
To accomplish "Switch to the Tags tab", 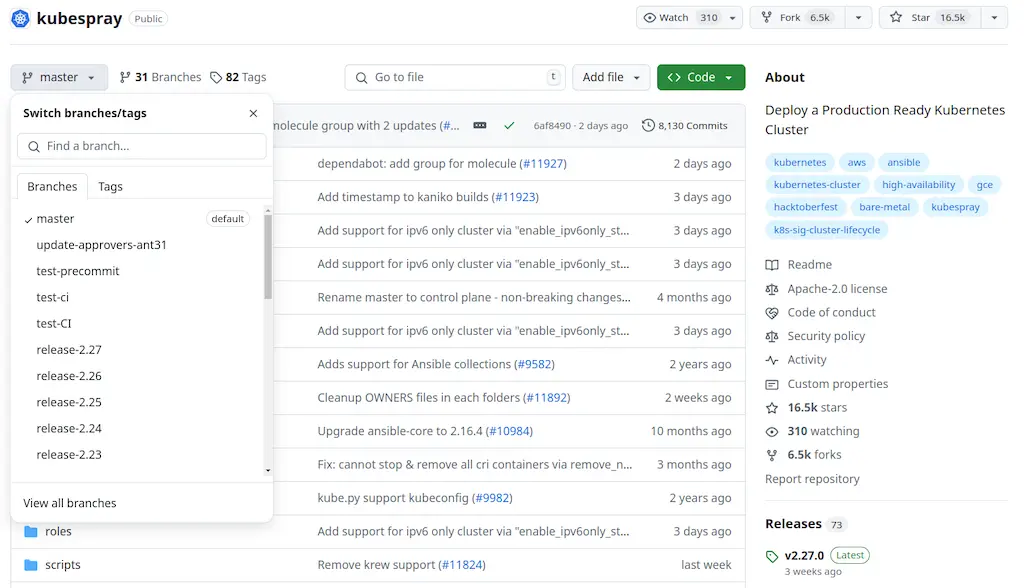I will pos(110,187).
